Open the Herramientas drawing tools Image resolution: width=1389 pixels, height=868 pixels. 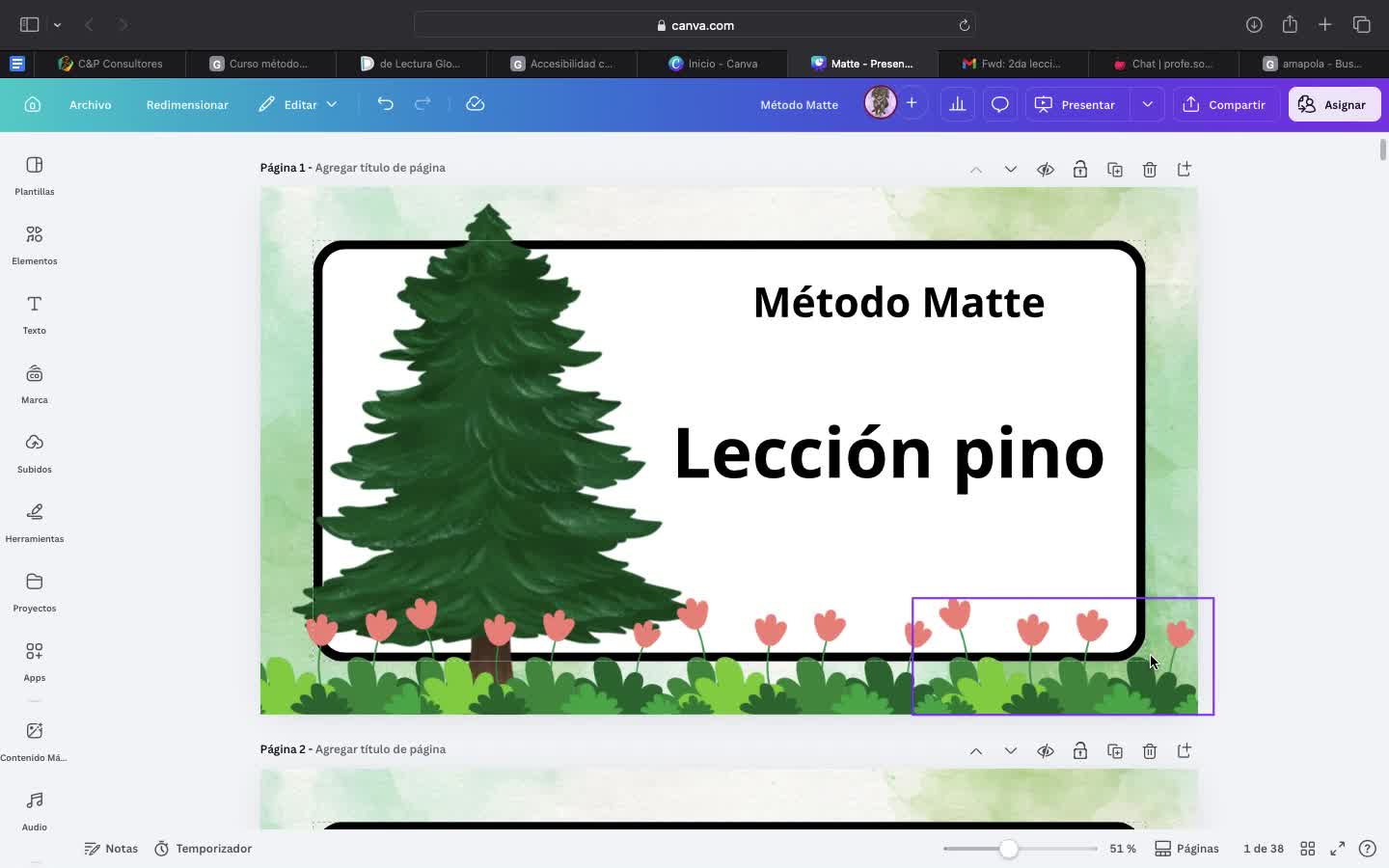35,523
